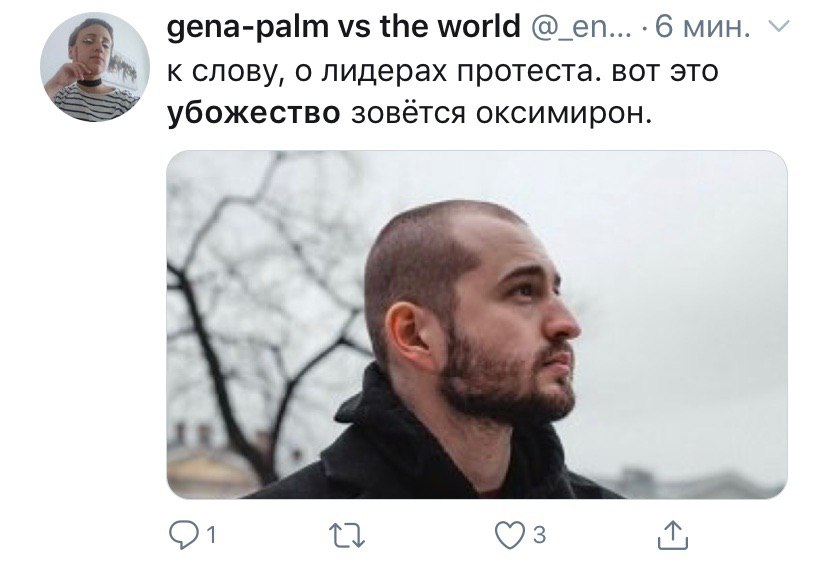This screenshot has width=828, height=565.
Task: Select the bold word убожество
Action: pyautogui.click(x=253, y=113)
